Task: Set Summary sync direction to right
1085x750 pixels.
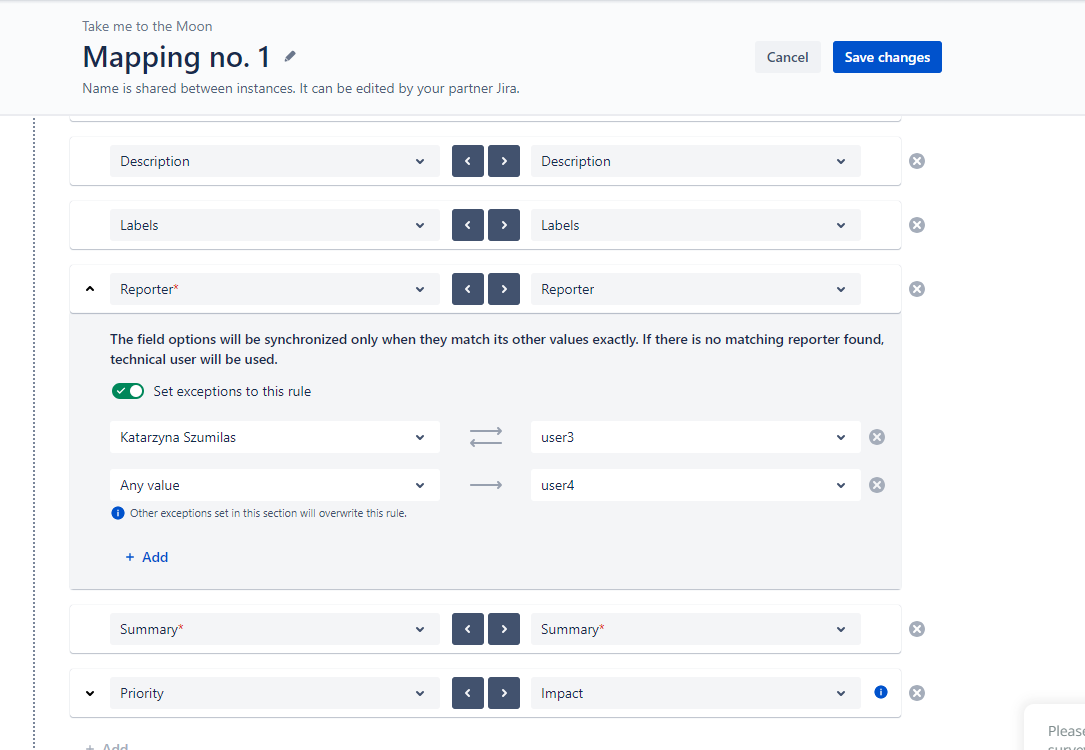Action: click(504, 629)
